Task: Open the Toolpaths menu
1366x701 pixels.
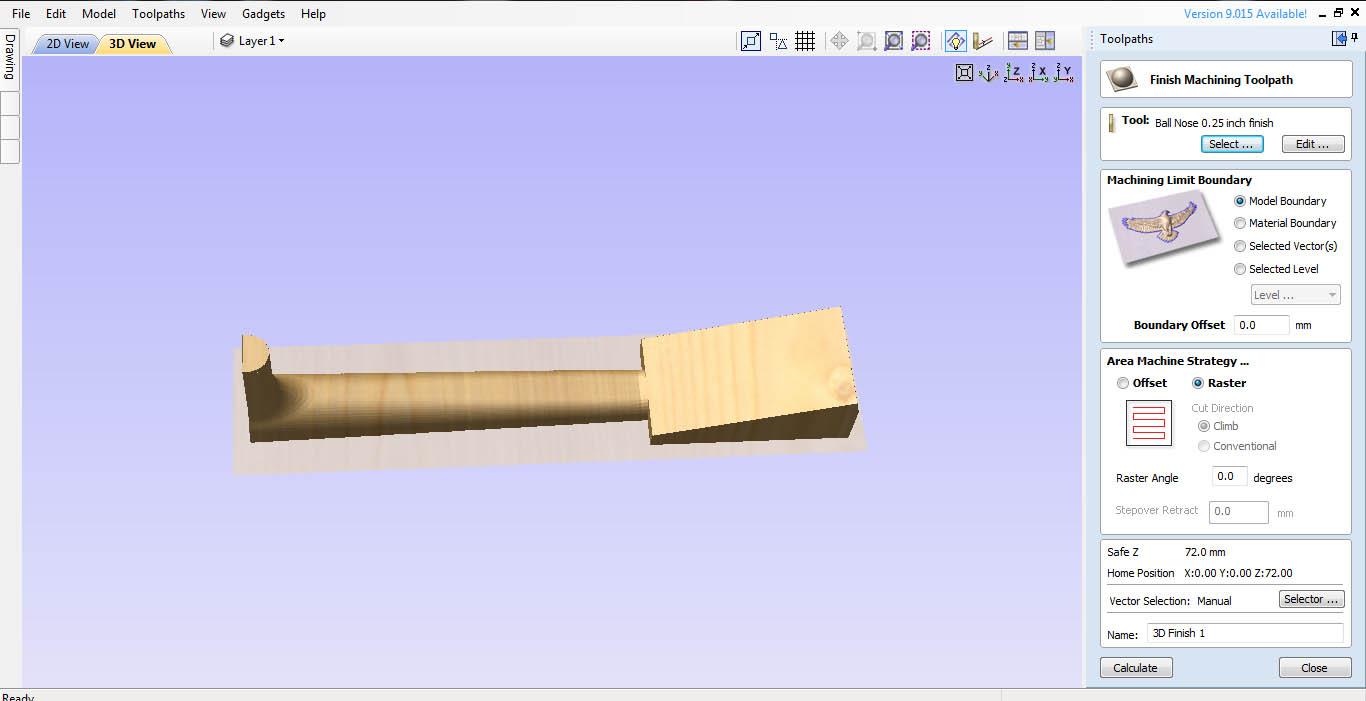Action: (158, 14)
